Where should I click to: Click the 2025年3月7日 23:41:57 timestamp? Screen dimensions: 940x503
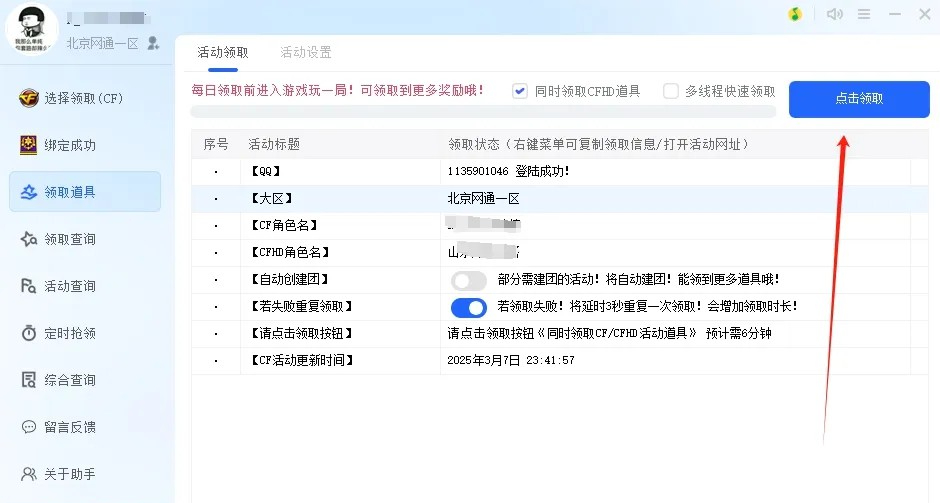(x=511, y=360)
